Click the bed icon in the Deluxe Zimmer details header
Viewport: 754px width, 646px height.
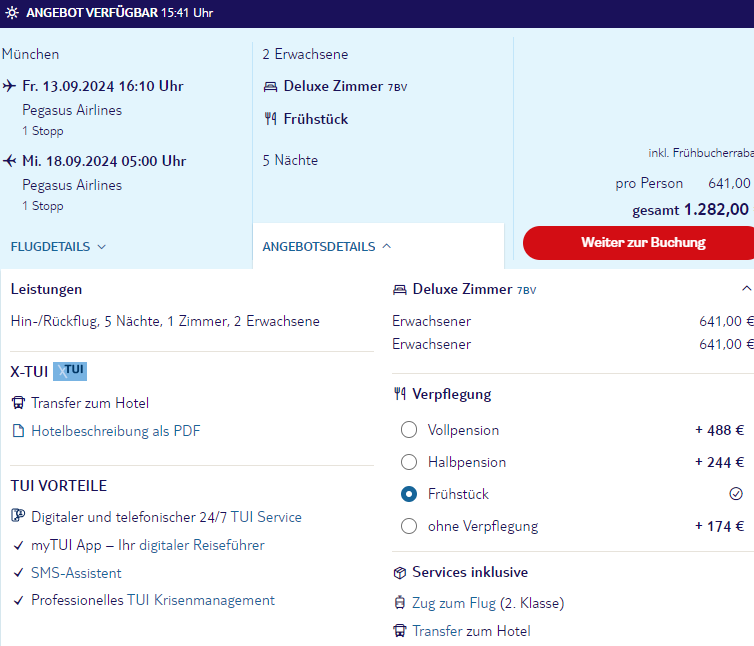click(x=400, y=290)
